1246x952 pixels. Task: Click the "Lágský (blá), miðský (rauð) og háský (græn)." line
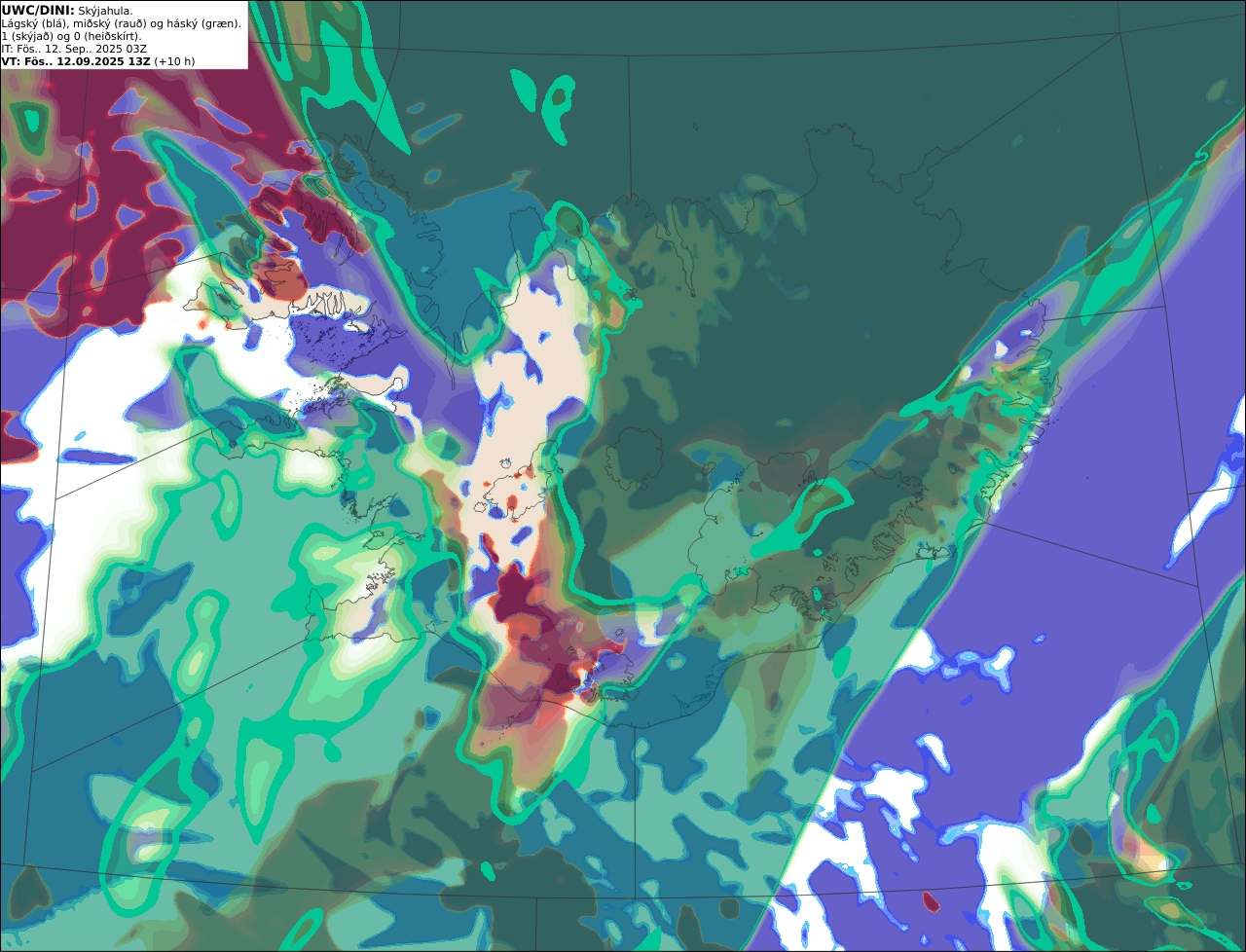coord(122,23)
